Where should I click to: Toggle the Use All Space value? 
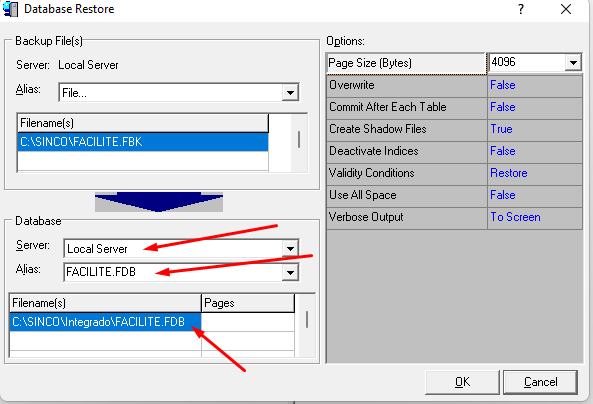tap(534, 195)
